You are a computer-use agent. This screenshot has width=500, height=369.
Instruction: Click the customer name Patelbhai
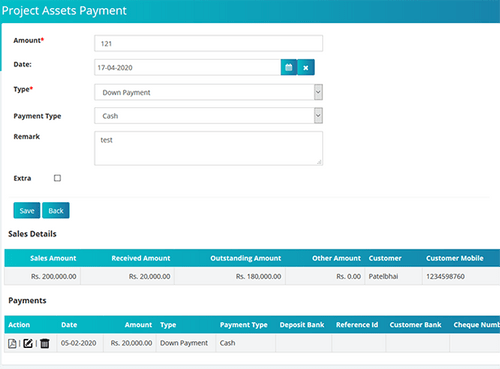(383, 276)
